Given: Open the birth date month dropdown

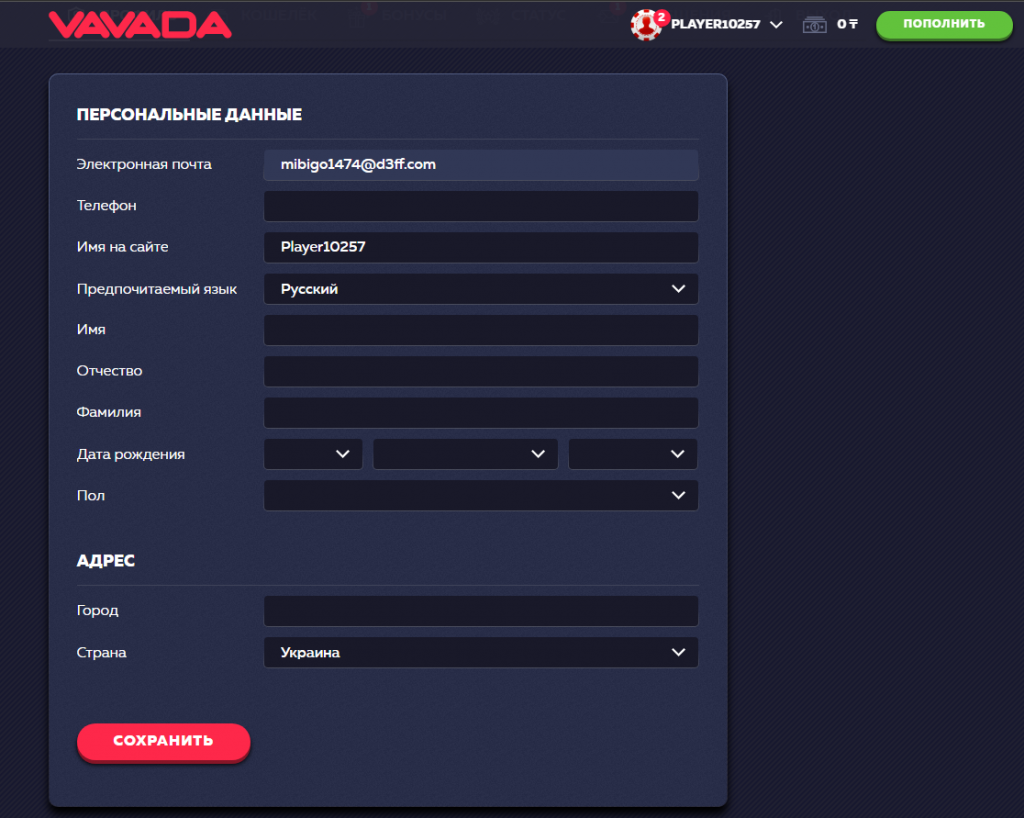Looking at the screenshot, I should coord(465,454).
